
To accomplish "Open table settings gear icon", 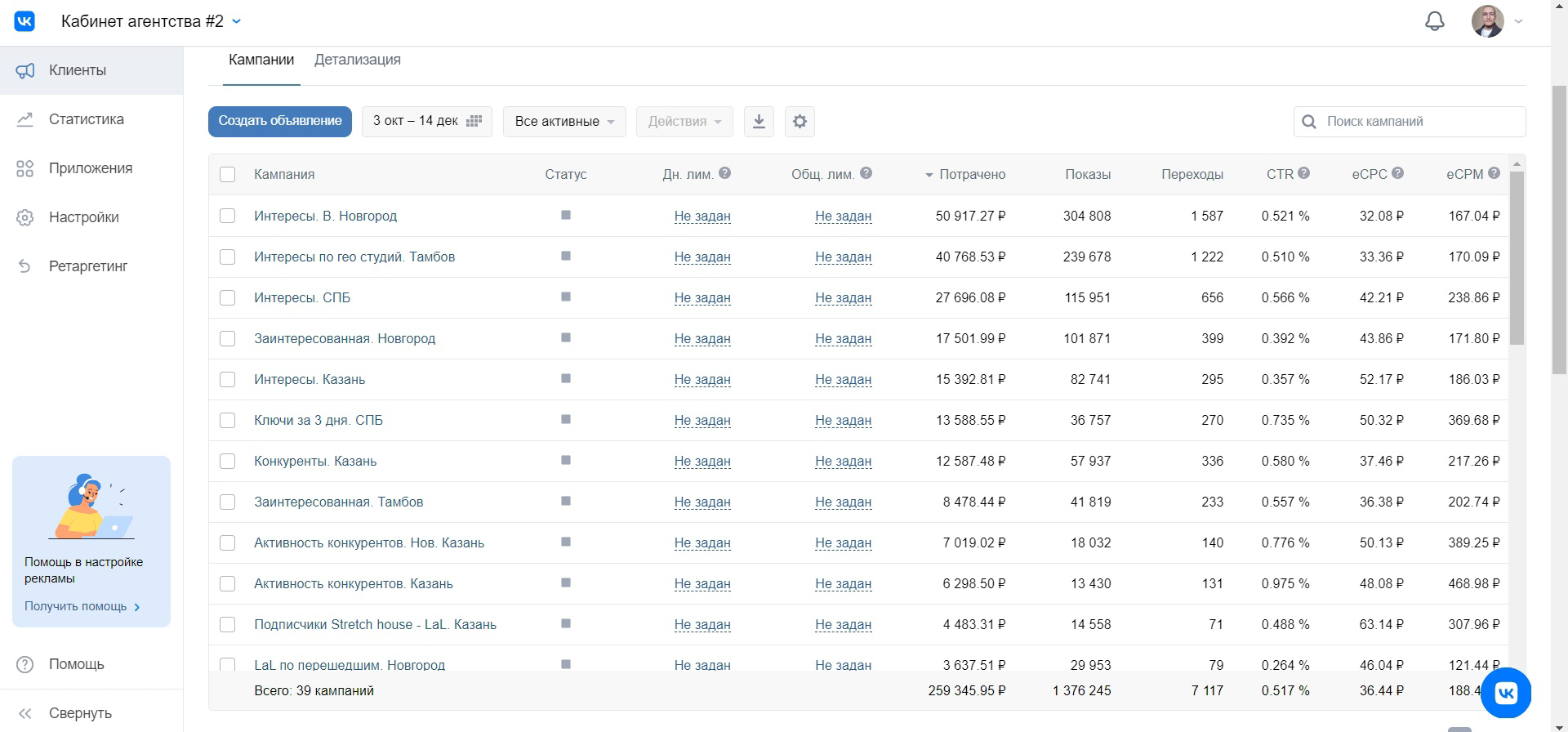I will tap(800, 121).
